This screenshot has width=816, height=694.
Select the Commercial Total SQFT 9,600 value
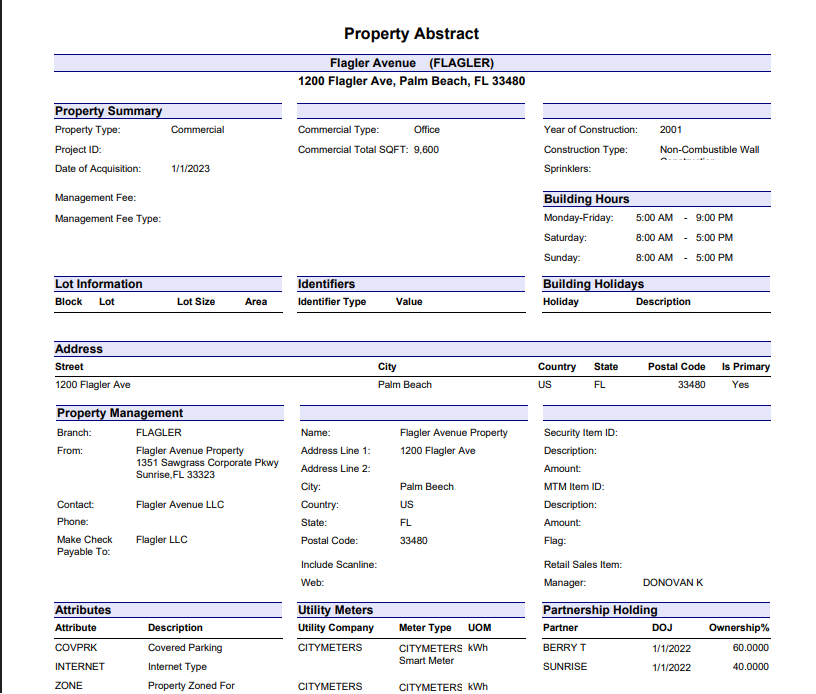pyautogui.click(x=426, y=149)
